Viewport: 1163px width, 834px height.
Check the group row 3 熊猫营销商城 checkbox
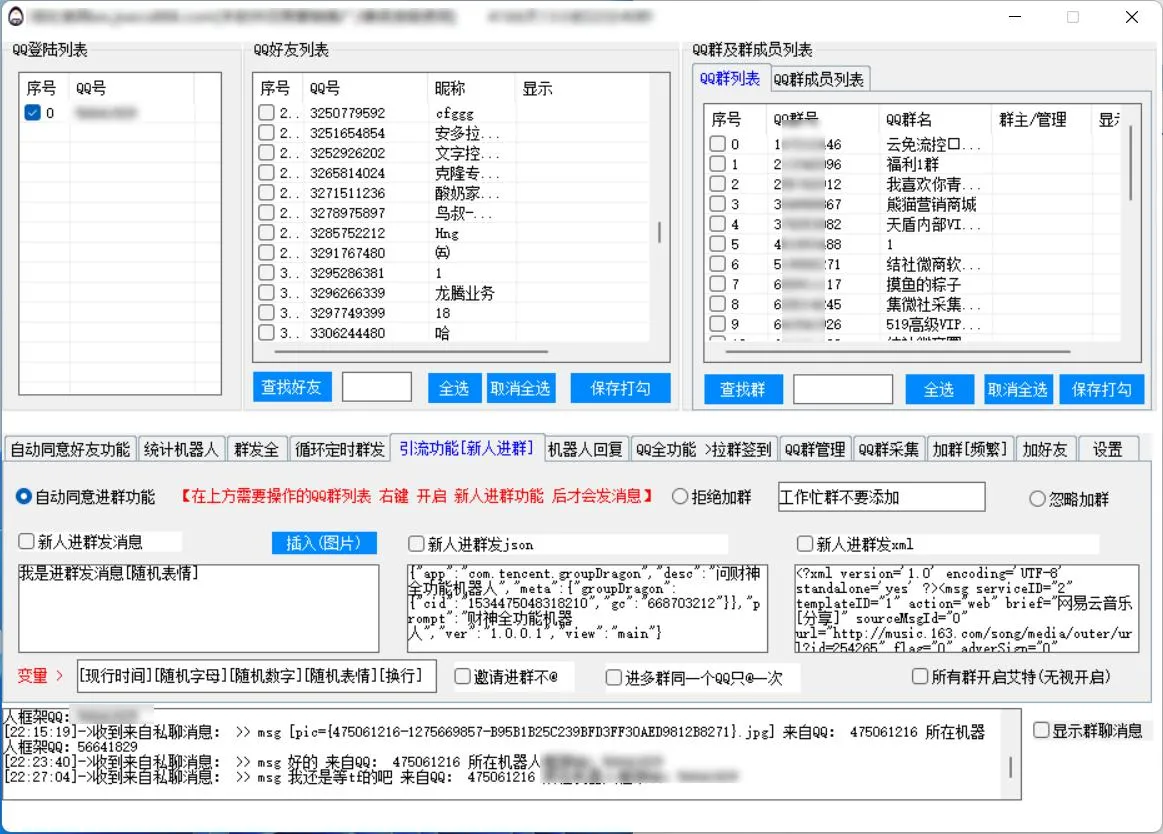coord(717,204)
